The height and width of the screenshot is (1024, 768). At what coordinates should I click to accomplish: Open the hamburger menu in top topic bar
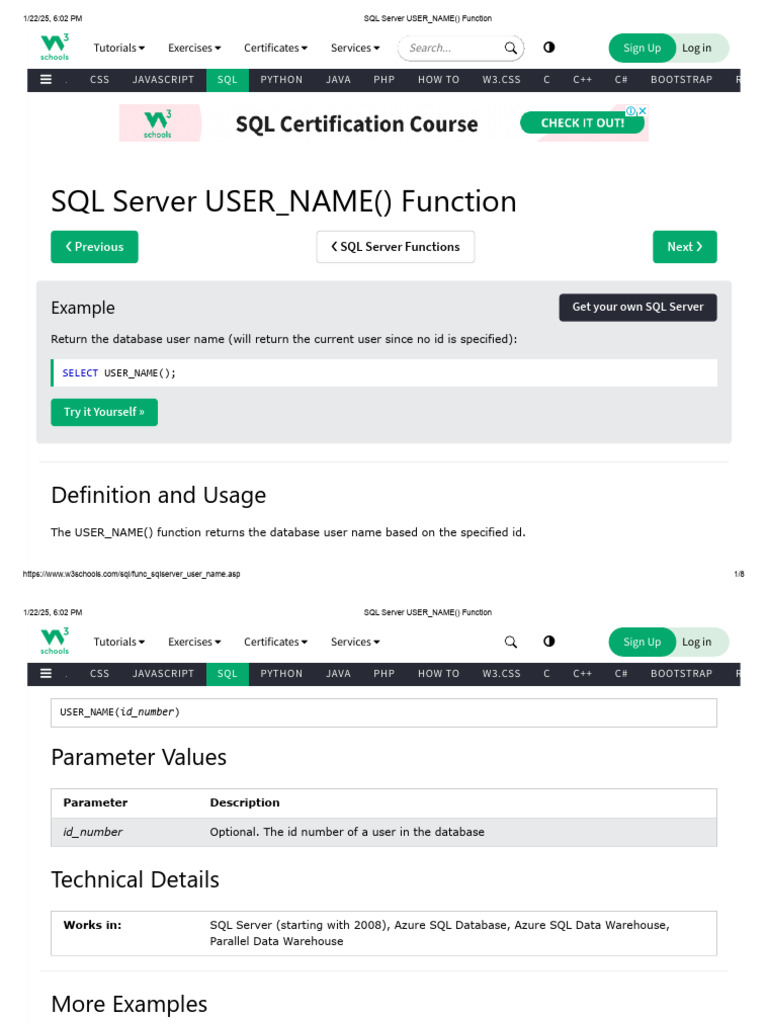click(46, 80)
